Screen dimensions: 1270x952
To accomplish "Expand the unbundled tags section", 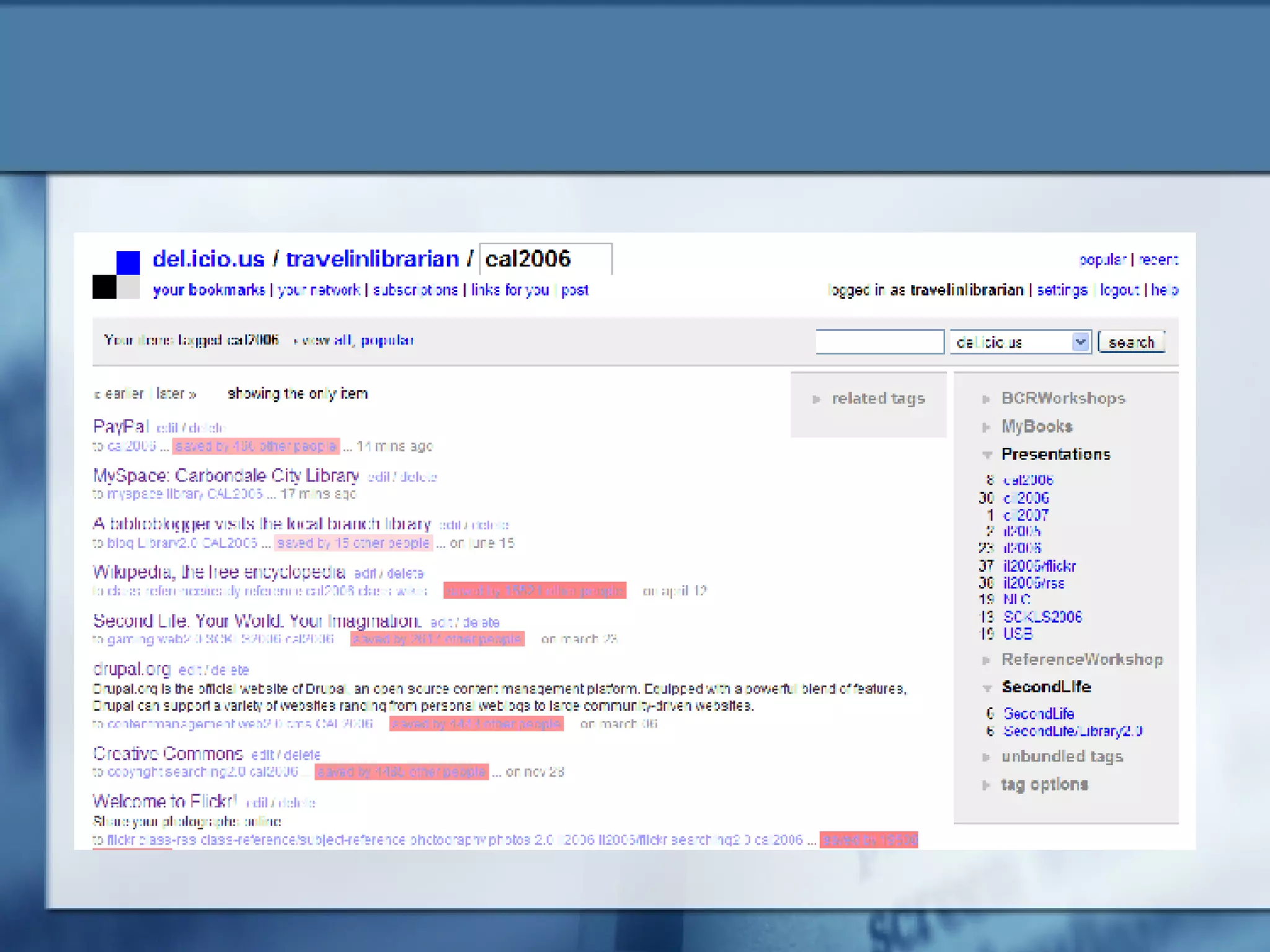I will click(986, 757).
